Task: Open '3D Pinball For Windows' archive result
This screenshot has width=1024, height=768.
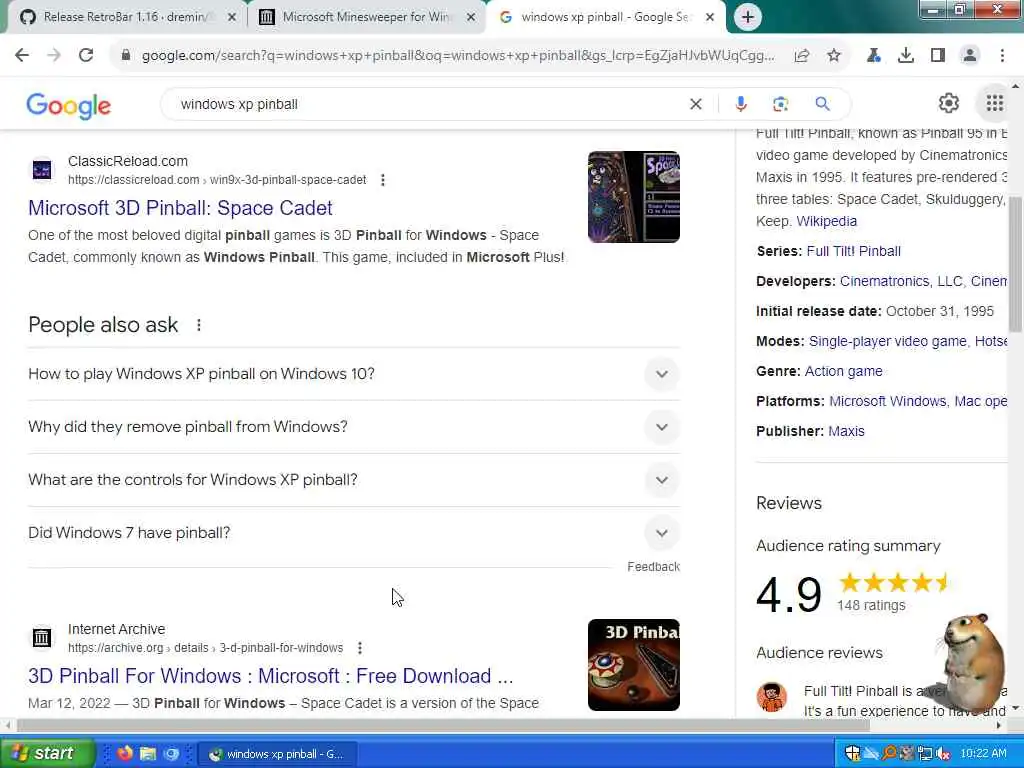Action: click(x=270, y=676)
